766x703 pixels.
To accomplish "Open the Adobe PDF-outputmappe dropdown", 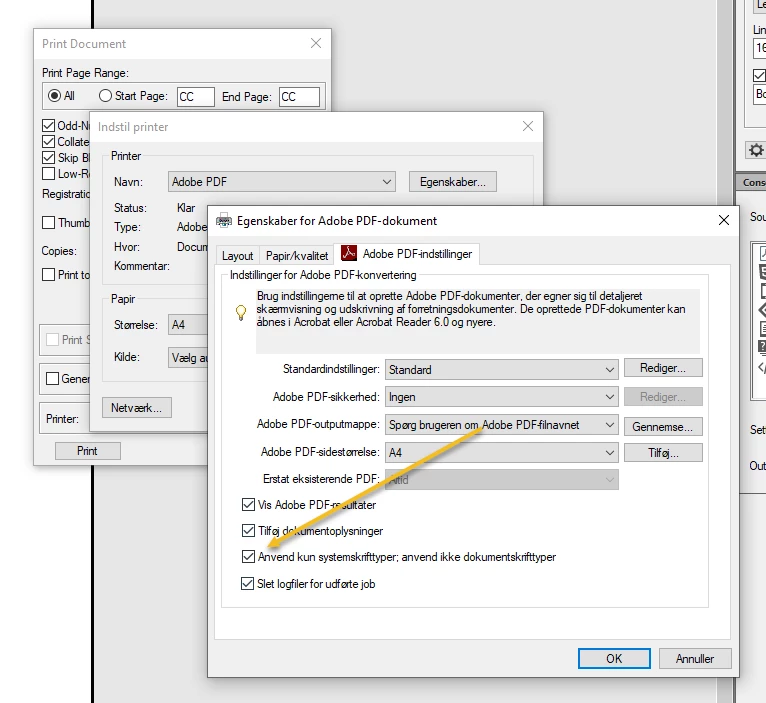I will 502,425.
